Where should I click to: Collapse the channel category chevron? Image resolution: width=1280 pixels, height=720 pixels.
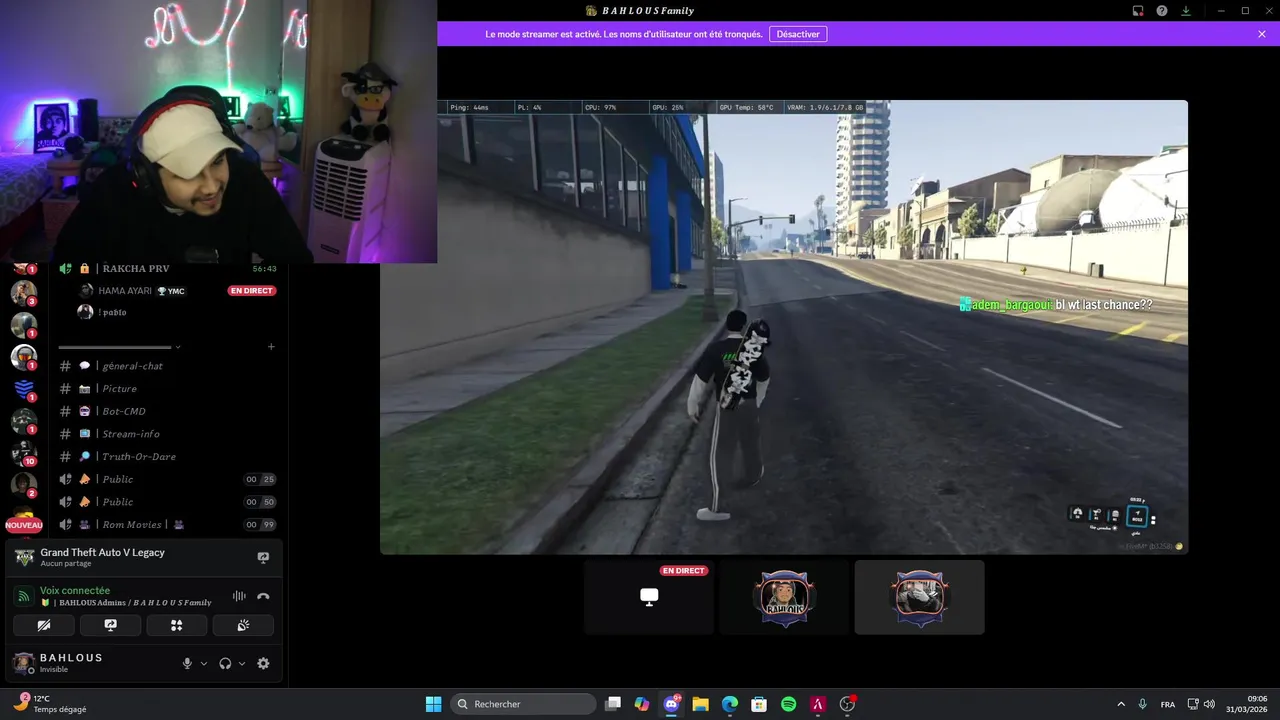178,347
